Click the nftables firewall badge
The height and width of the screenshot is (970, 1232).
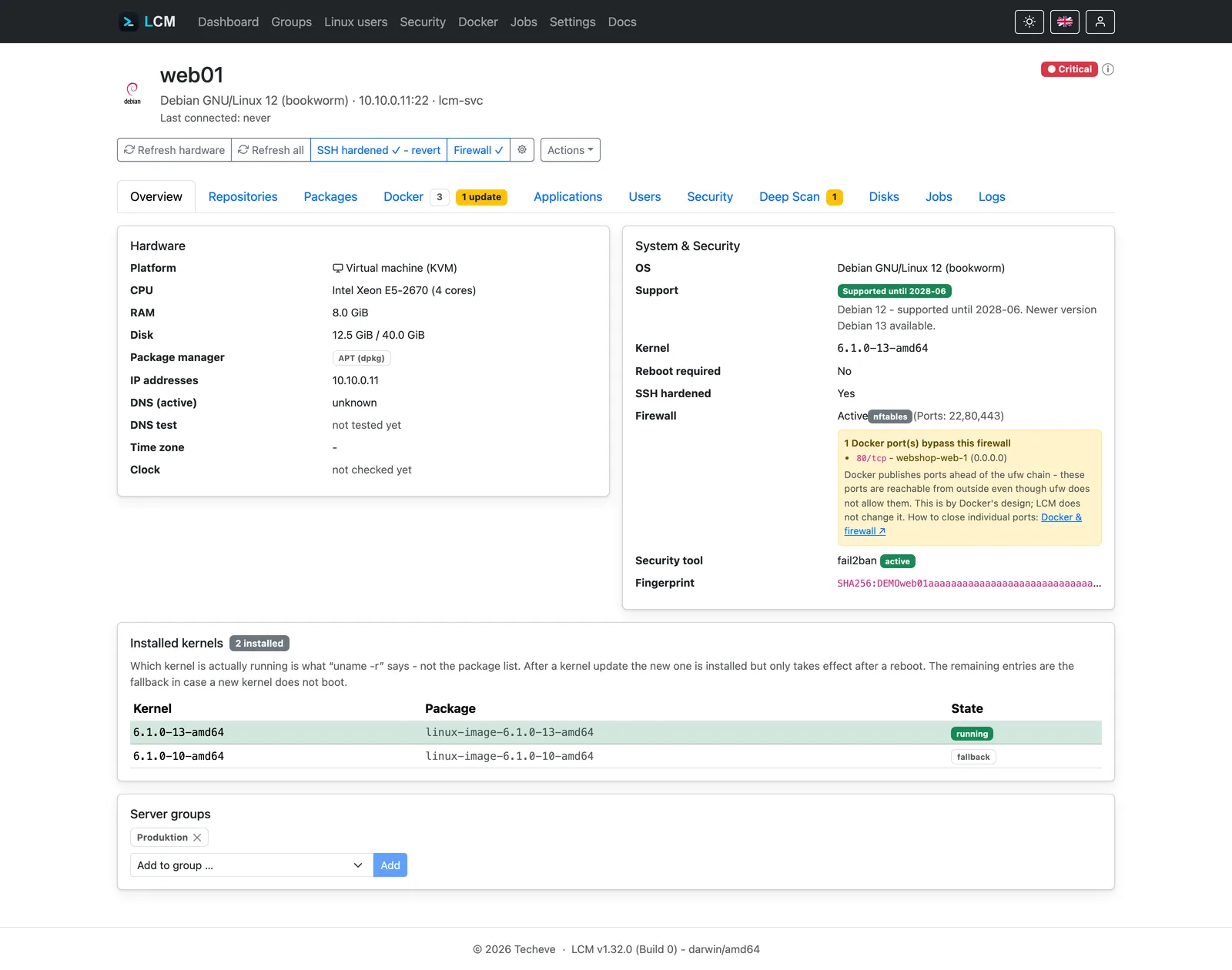click(x=890, y=416)
